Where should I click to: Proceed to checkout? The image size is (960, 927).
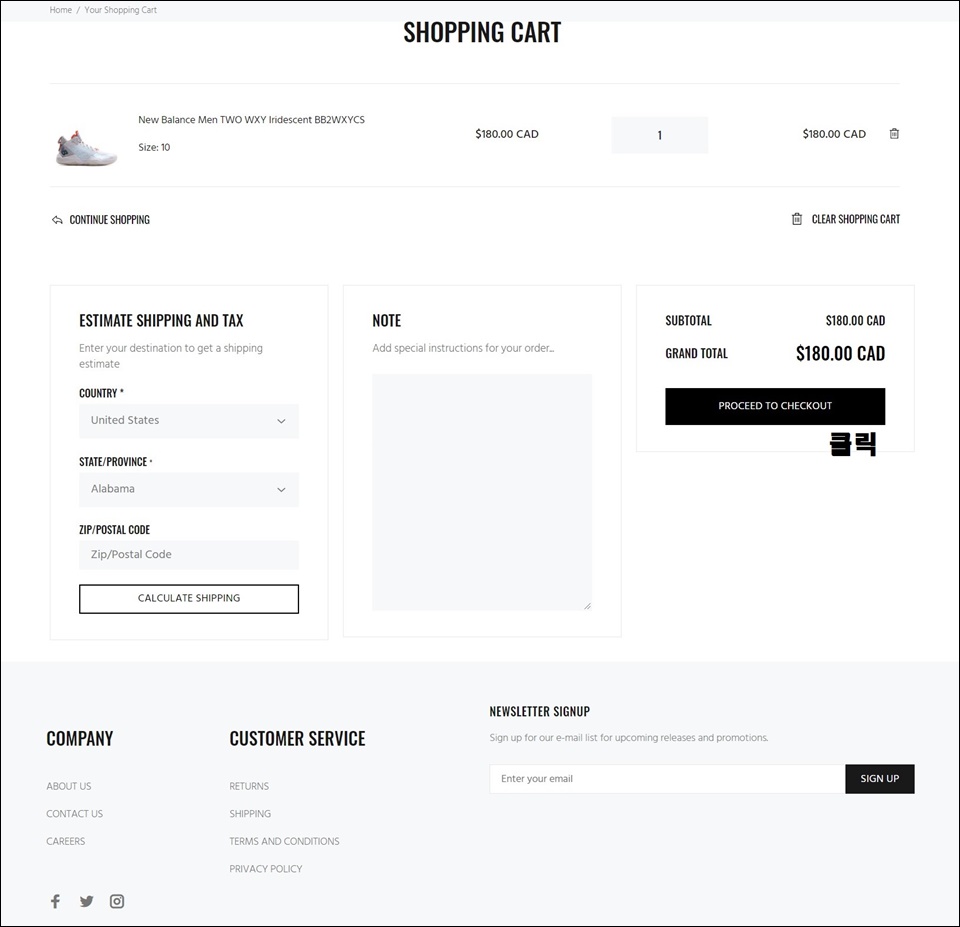pos(775,406)
